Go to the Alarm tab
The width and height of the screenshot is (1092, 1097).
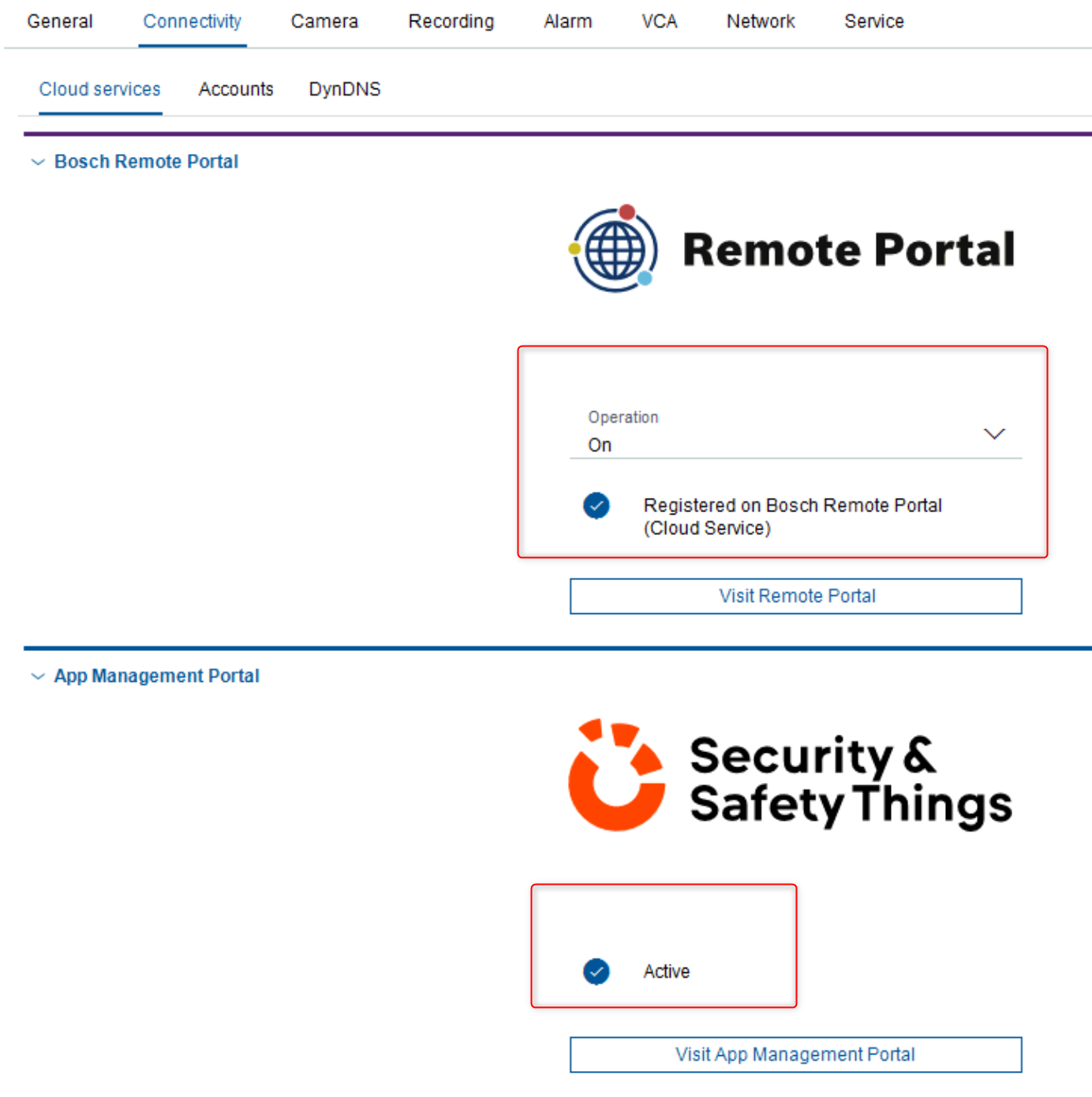(568, 21)
